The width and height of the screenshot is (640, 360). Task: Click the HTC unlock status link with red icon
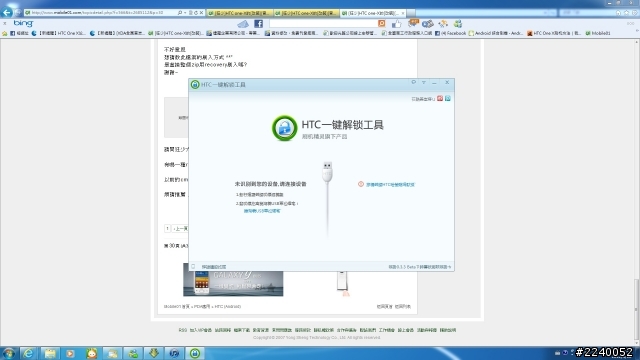tap(390, 184)
